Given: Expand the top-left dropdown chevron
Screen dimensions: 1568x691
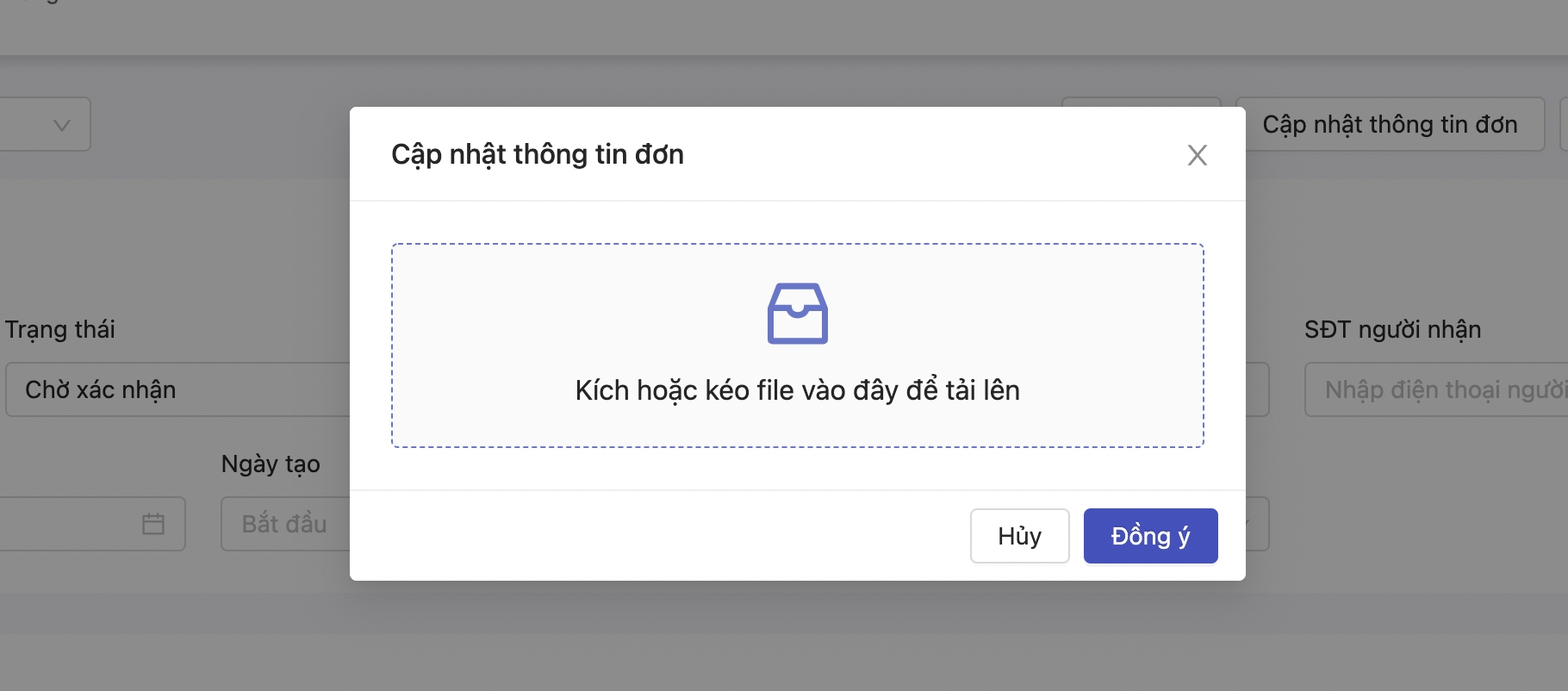Looking at the screenshot, I should [61, 125].
